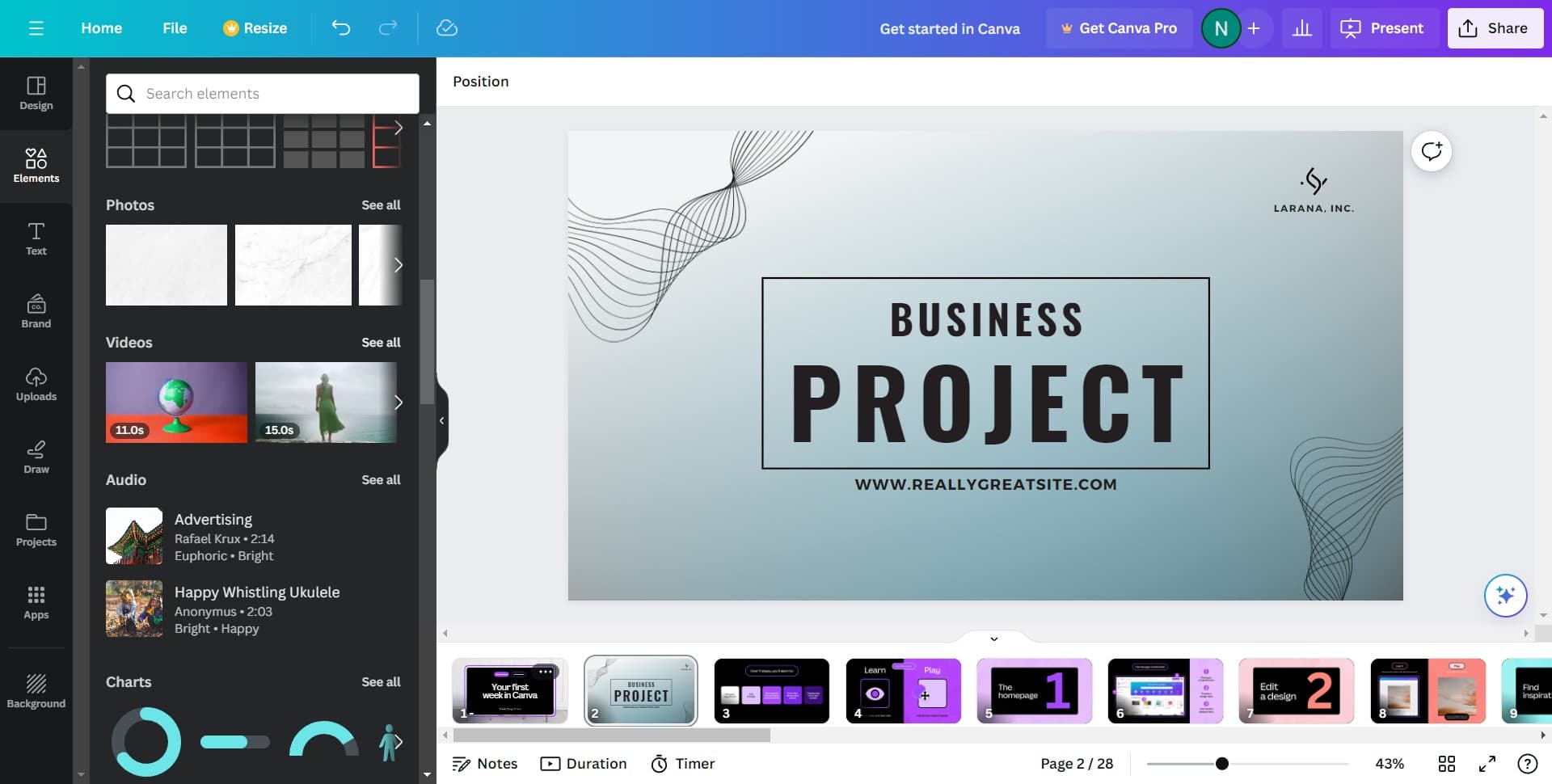1552x784 pixels.
Task: Open the analytics bar chart icon
Action: tap(1301, 28)
